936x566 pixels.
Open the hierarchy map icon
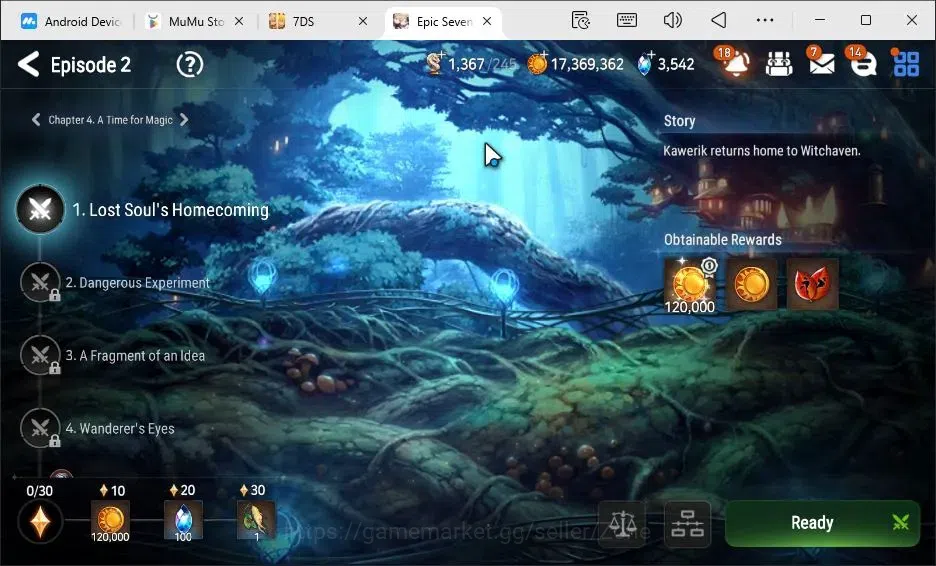point(687,524)
